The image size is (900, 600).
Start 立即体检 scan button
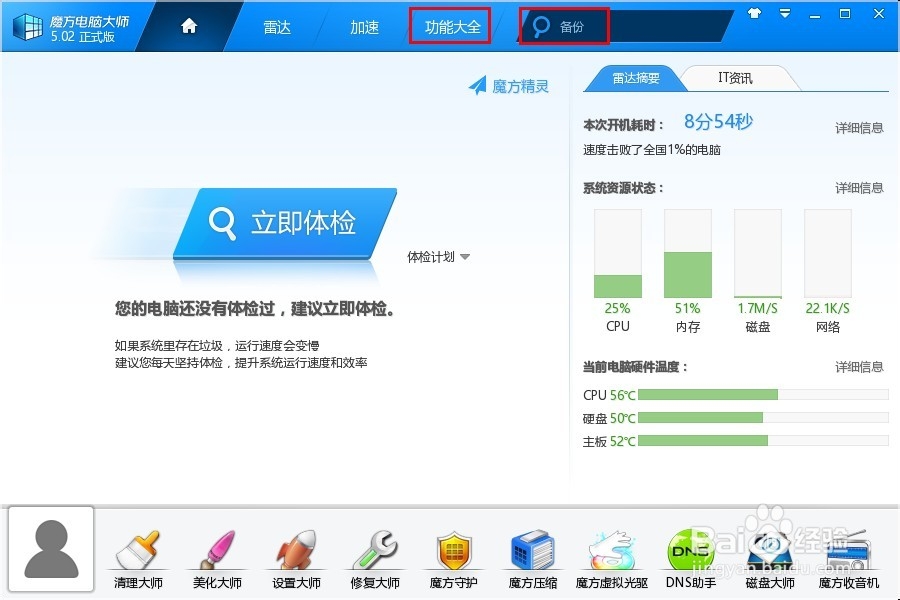pyautogui.click(x=285, y=223)
